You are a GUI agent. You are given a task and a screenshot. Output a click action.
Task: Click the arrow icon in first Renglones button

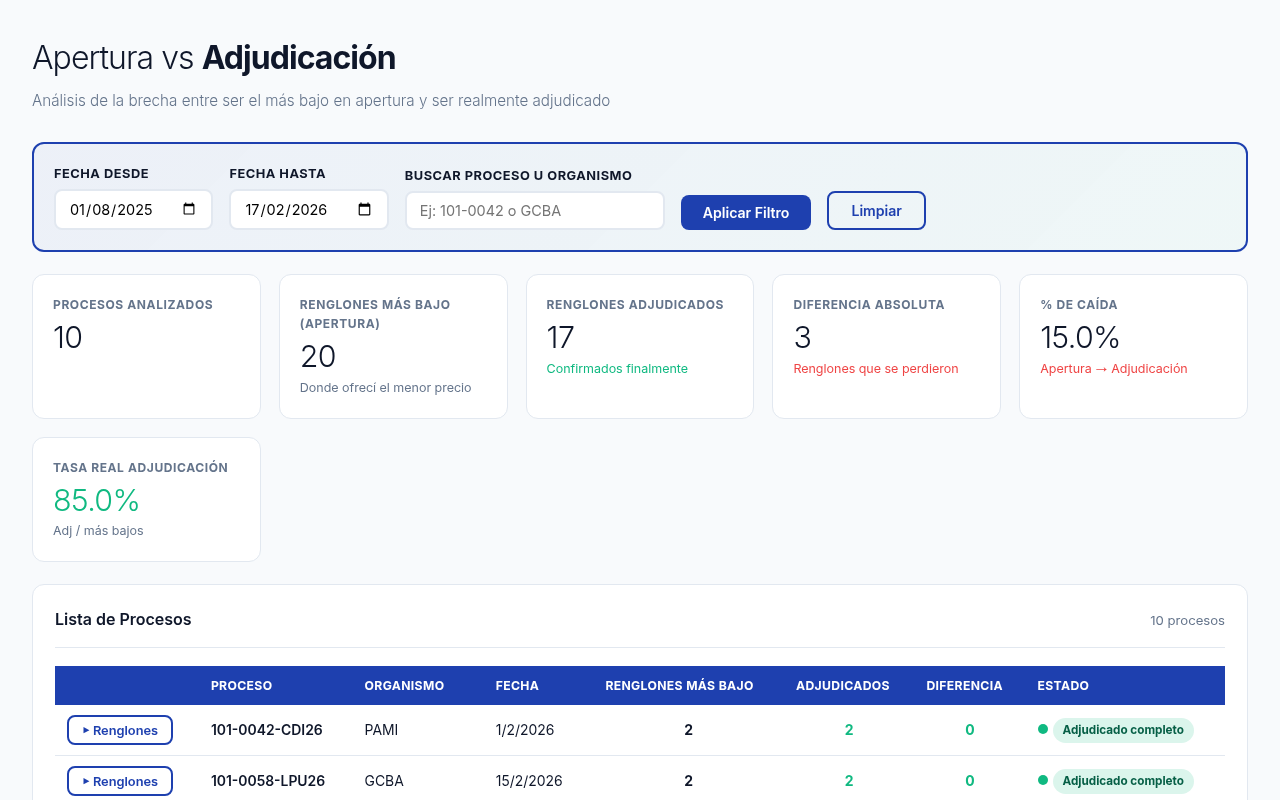tap(85, 730)
